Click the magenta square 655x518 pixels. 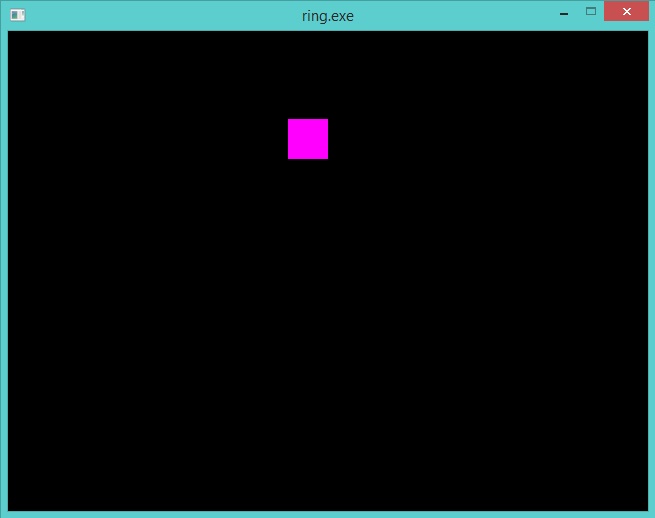click(x=307, y=139)
